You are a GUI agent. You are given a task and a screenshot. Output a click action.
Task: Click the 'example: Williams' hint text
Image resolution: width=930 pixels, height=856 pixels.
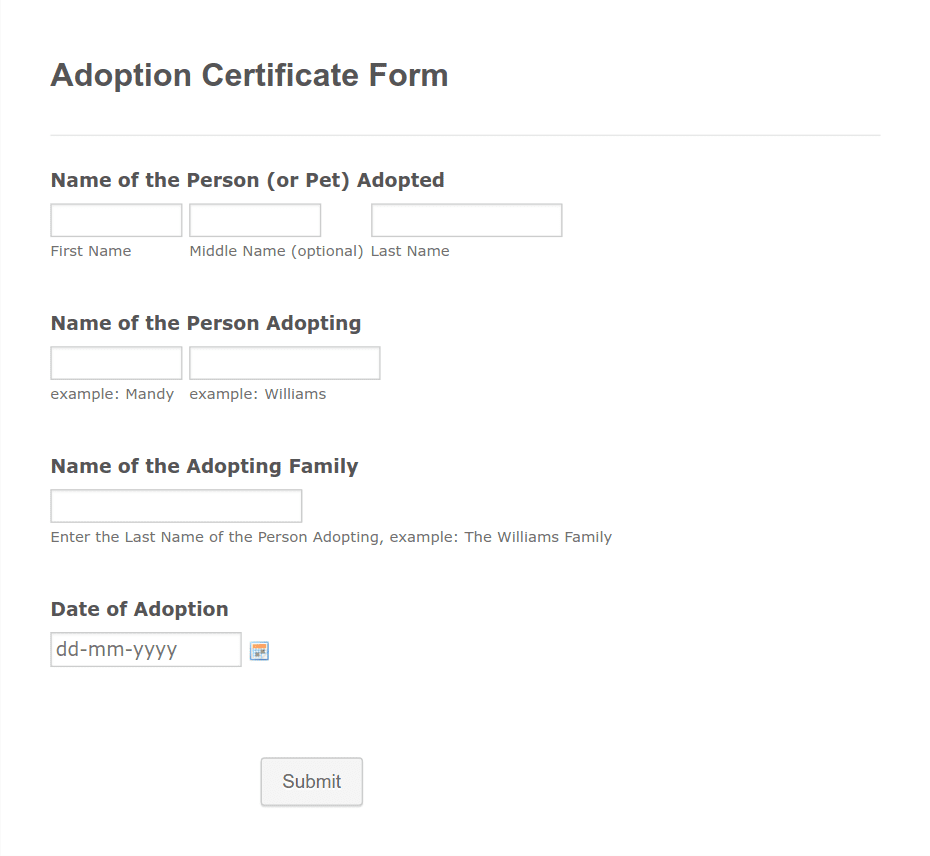click(258, 394)
